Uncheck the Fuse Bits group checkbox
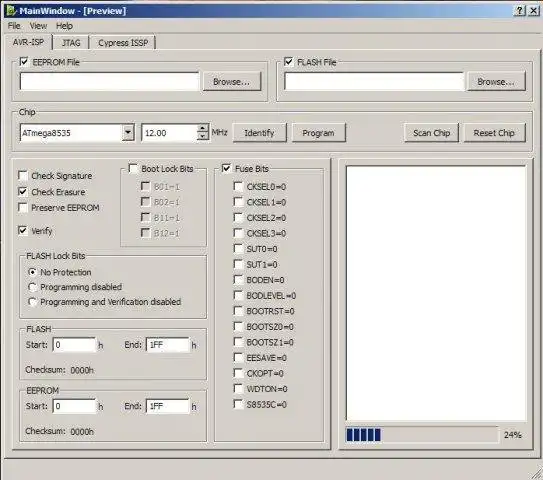The height and width of the screenshot is (480, 543). point(226,169)
